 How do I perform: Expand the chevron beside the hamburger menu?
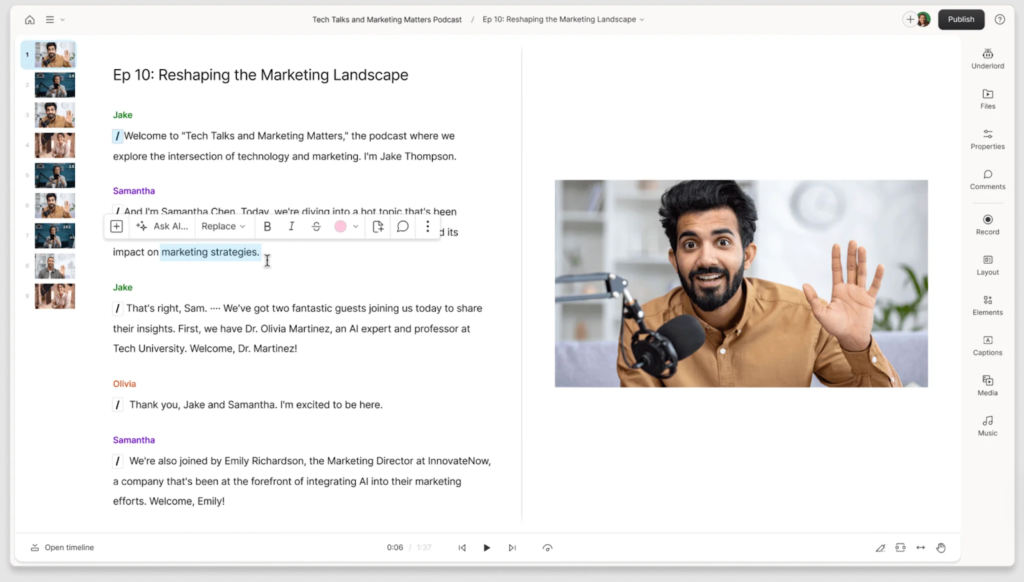pyautogui.click(x=63, y=20)
